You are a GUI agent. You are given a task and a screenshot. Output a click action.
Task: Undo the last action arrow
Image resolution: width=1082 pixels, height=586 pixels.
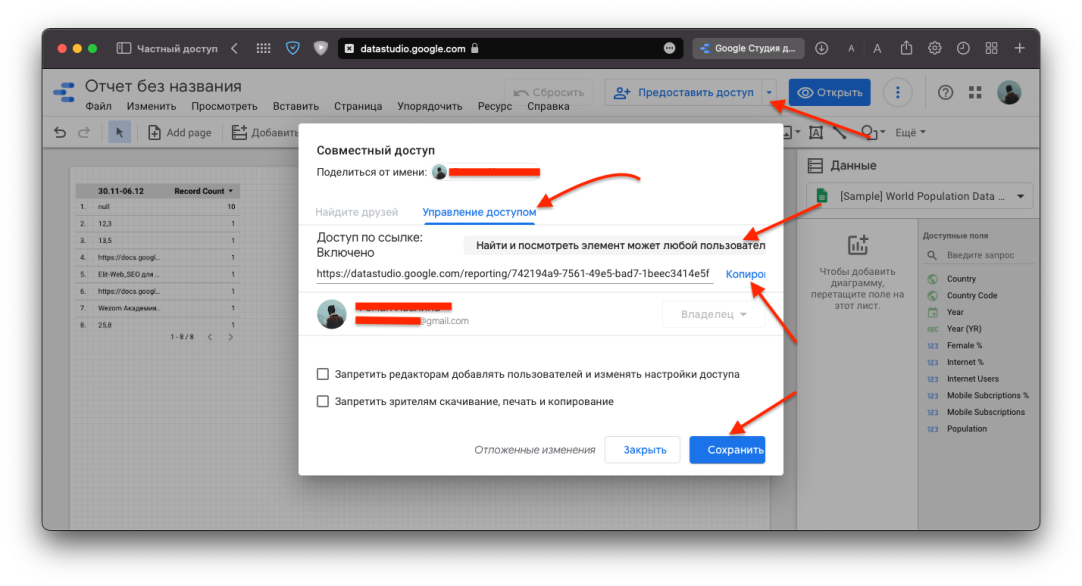60,132
